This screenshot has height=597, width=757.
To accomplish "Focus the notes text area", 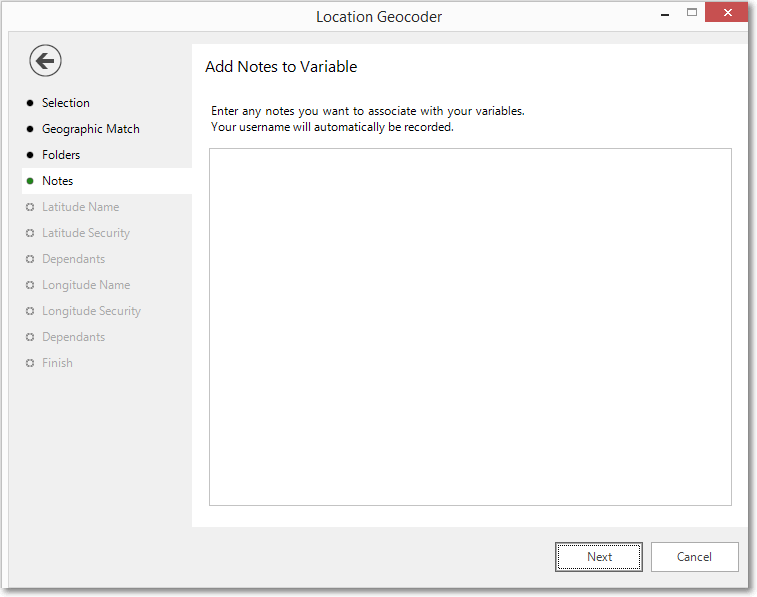I will pos(470,327).
